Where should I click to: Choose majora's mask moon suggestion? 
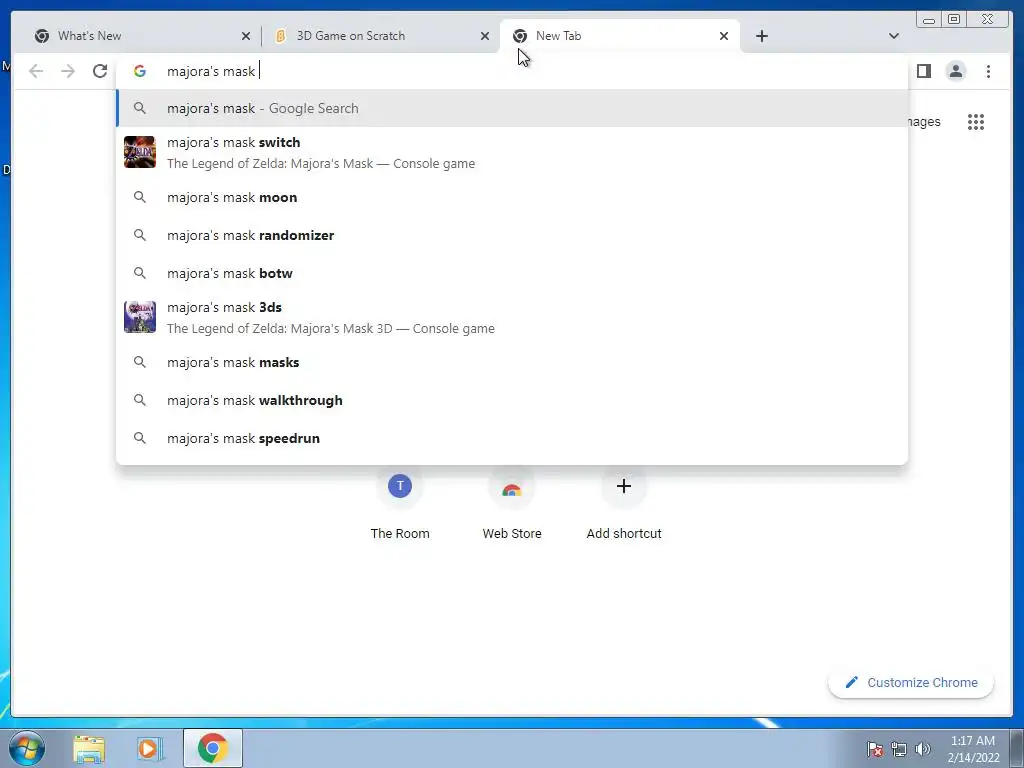coord(512,197)
